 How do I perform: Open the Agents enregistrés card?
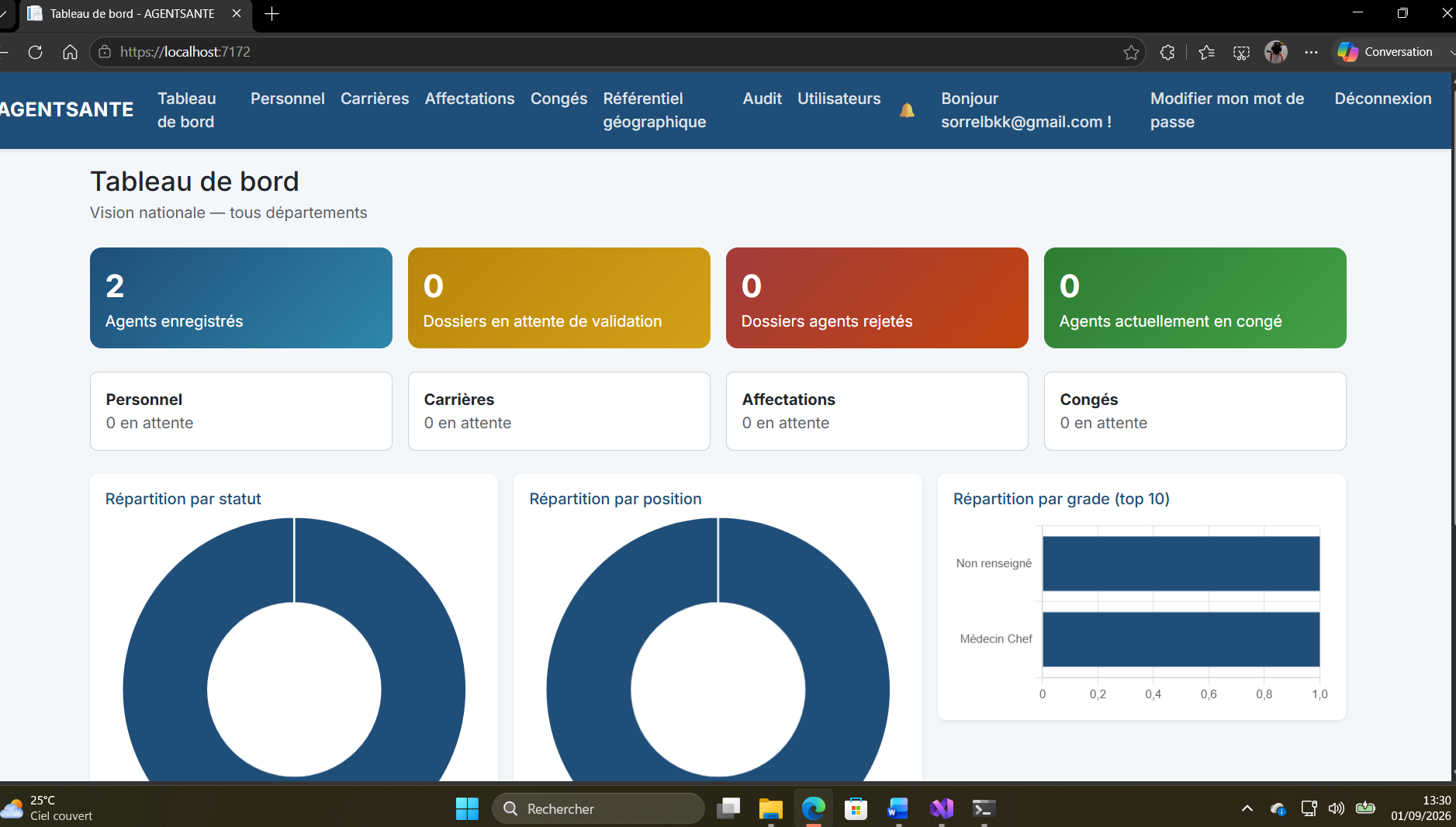pyautogui.click(x=241, y=298)
